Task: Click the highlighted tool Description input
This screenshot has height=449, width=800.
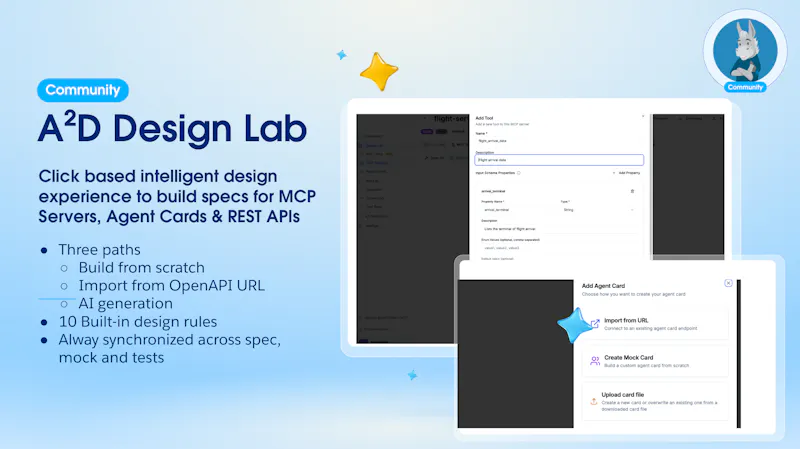Action: tap(559, 160)
